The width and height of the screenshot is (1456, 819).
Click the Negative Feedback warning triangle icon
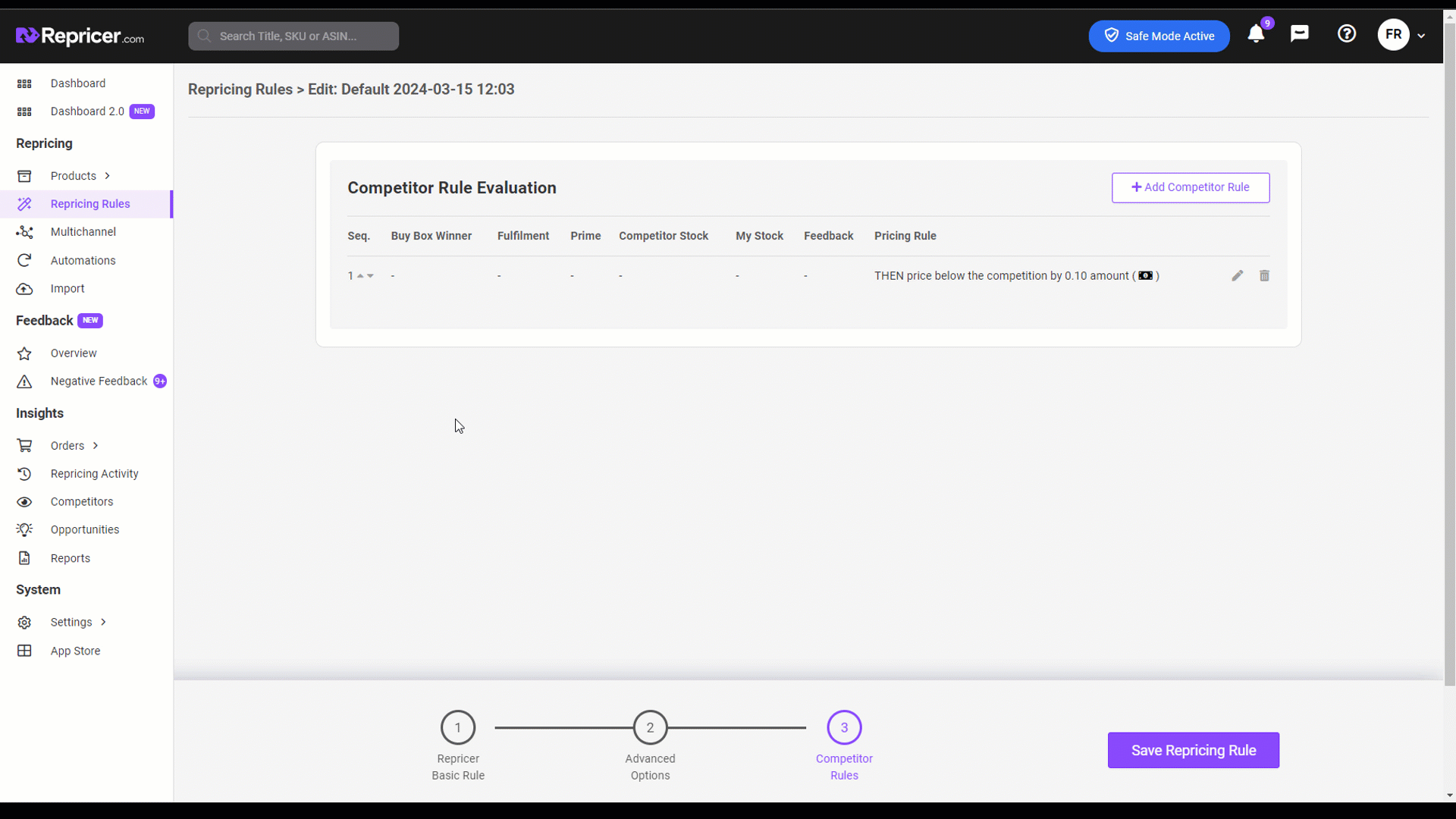pos(24,381)
